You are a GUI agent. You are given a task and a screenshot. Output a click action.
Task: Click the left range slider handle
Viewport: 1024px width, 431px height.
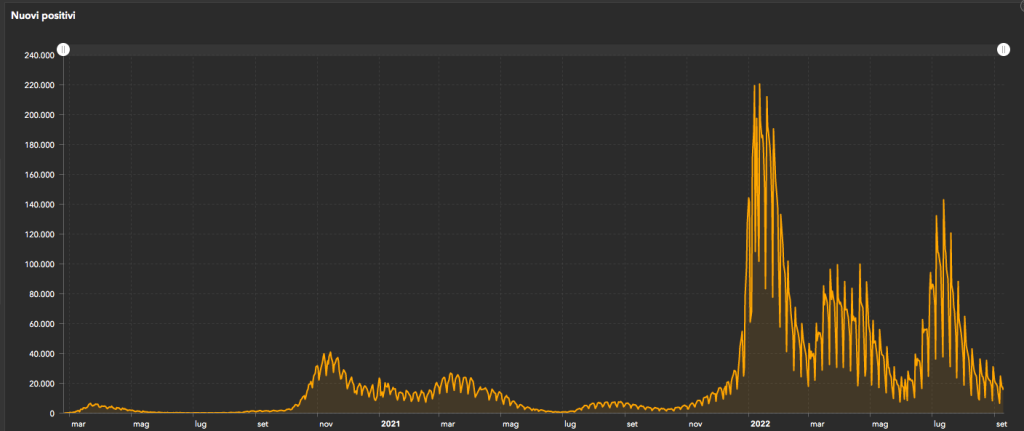point(63,49)
